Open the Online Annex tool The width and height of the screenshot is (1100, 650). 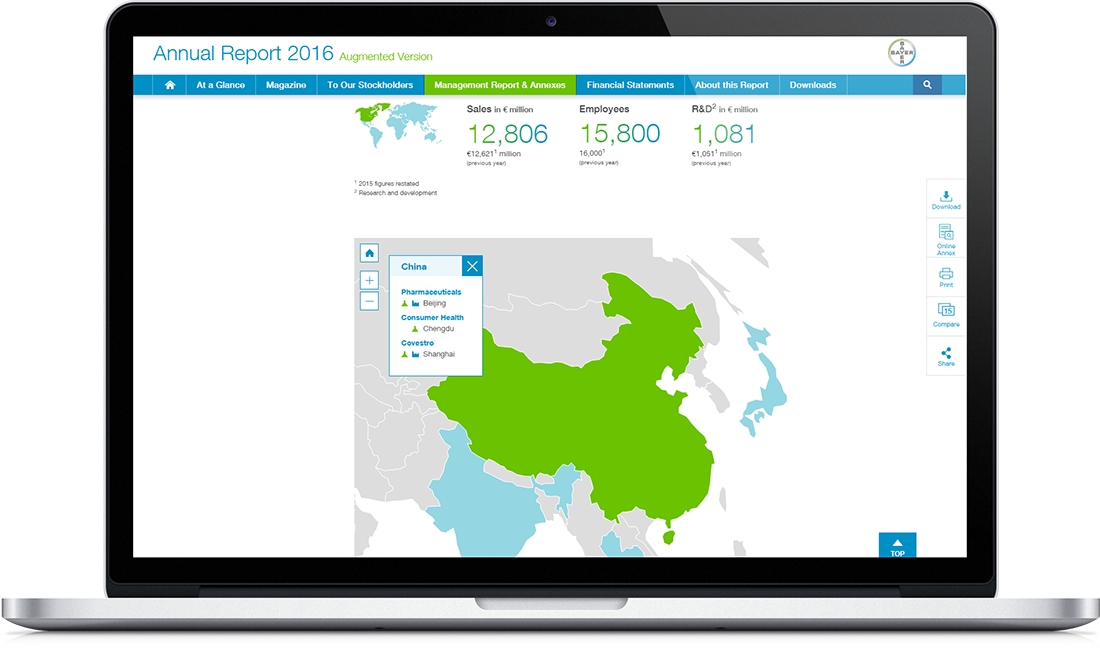946,239
